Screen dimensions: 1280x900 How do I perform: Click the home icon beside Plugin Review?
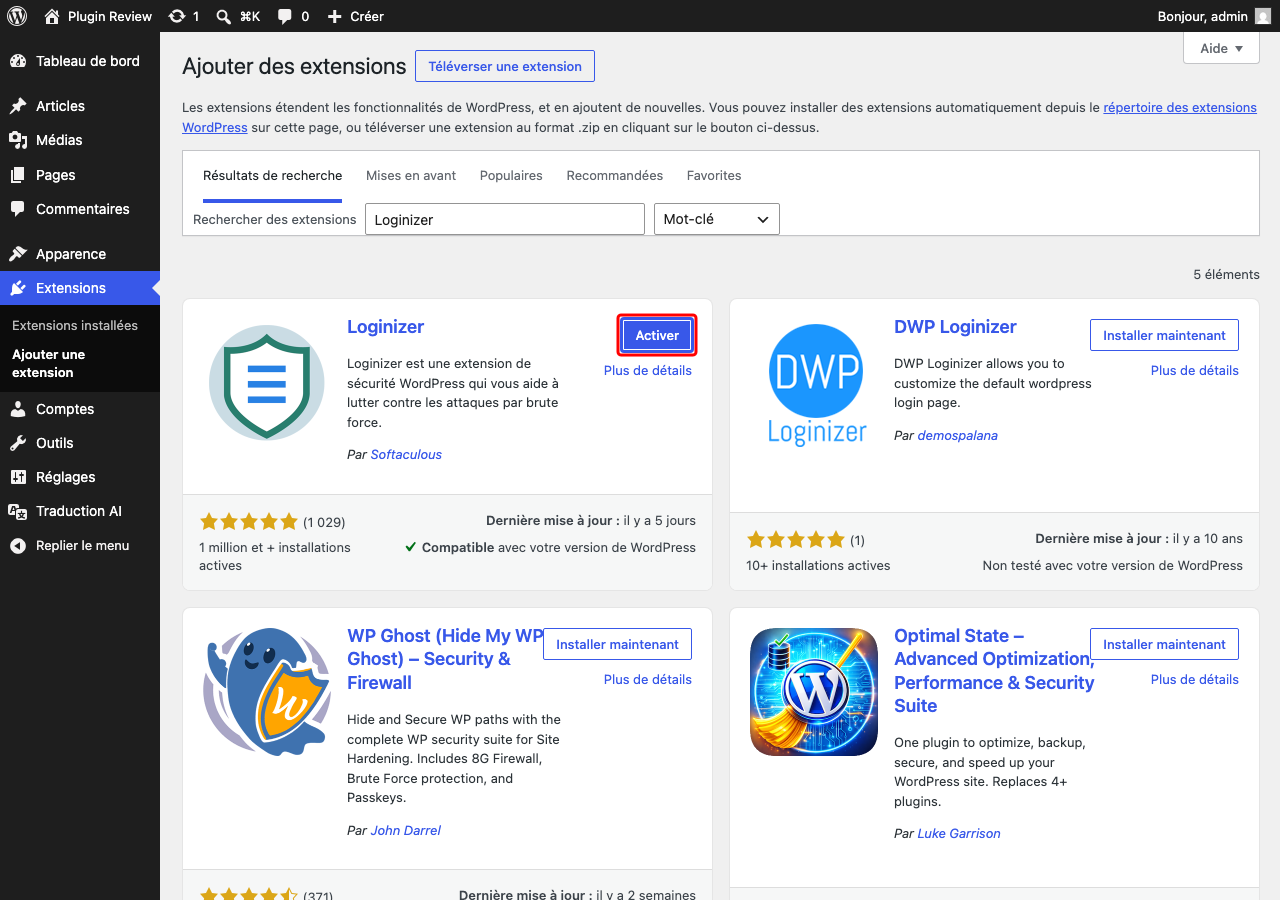pos(52,16)
